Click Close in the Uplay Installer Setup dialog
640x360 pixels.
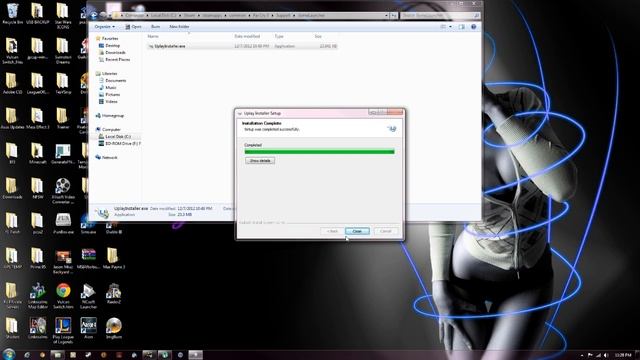[357, 231]
